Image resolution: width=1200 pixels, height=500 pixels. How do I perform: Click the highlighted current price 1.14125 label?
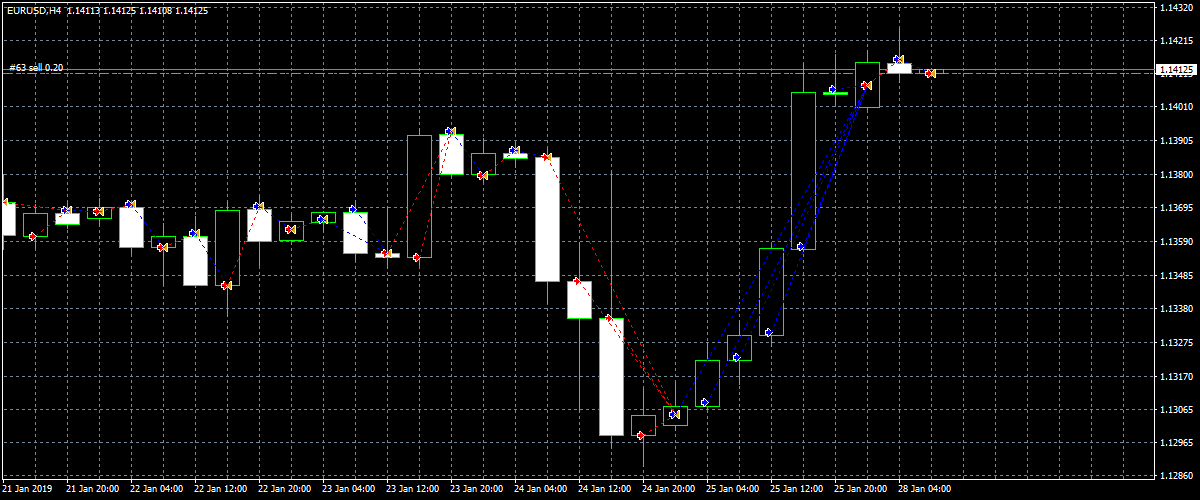click(1176, 70)
